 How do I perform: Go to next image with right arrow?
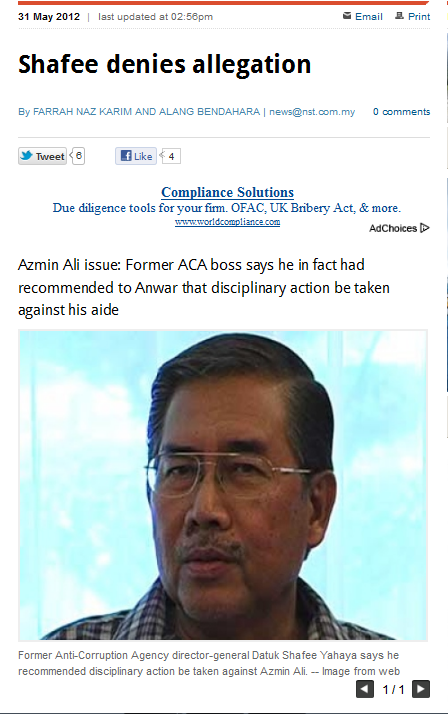pos(421,689)
